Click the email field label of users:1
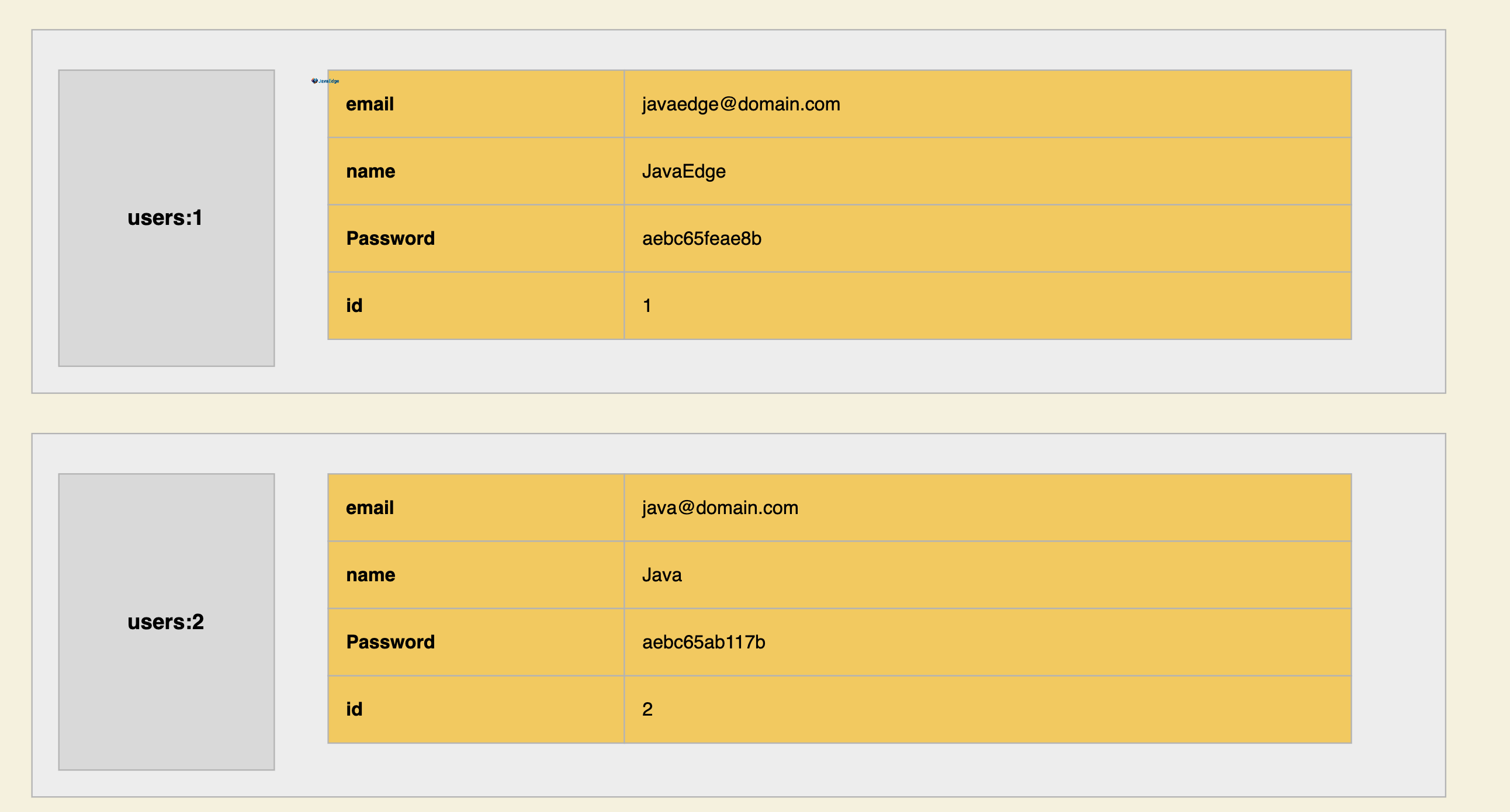Image resolution: width=1510 pixels, height=812 pixels. pos(370,105)
